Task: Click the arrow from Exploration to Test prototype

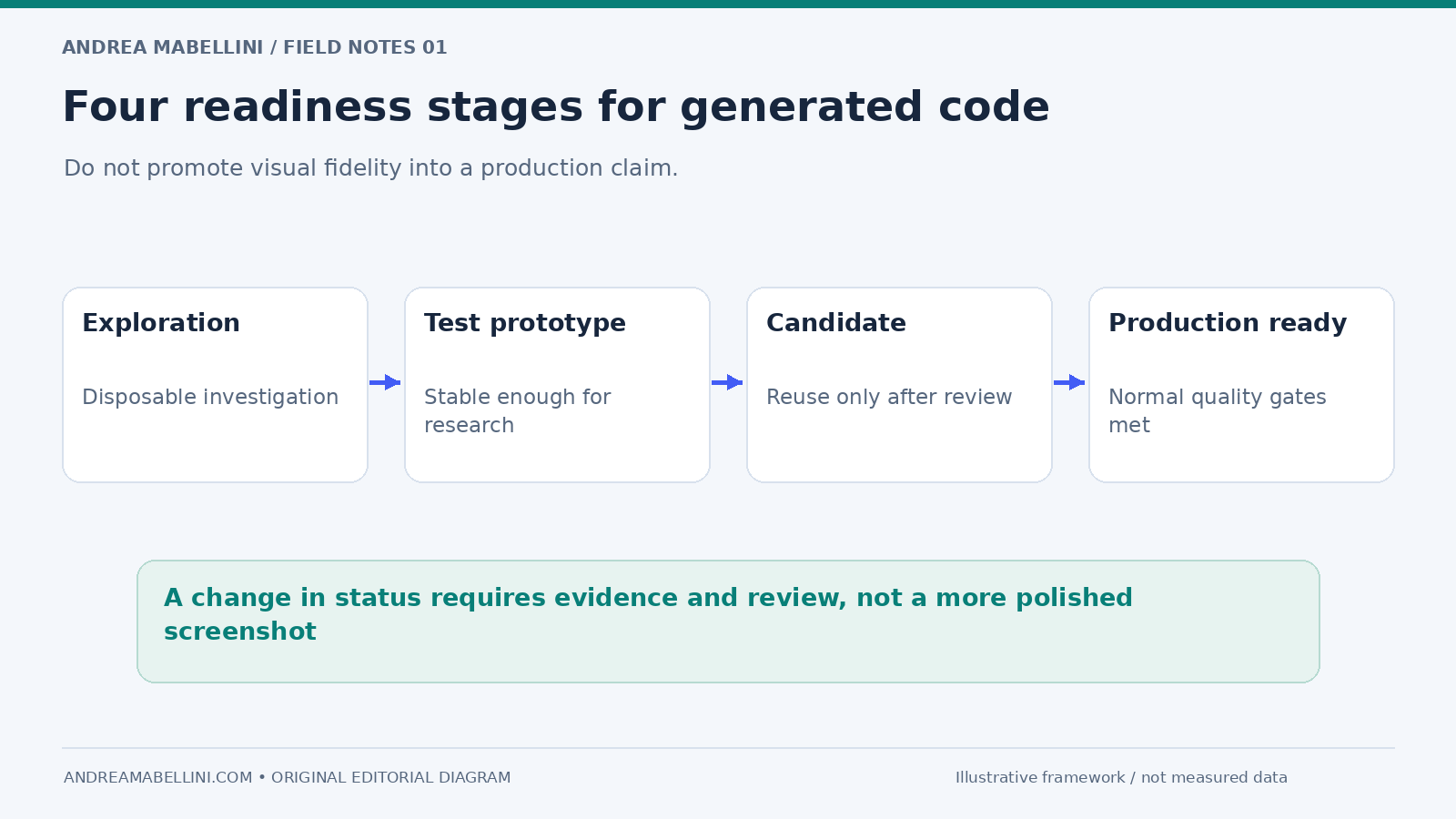Action: coord(385,382)
